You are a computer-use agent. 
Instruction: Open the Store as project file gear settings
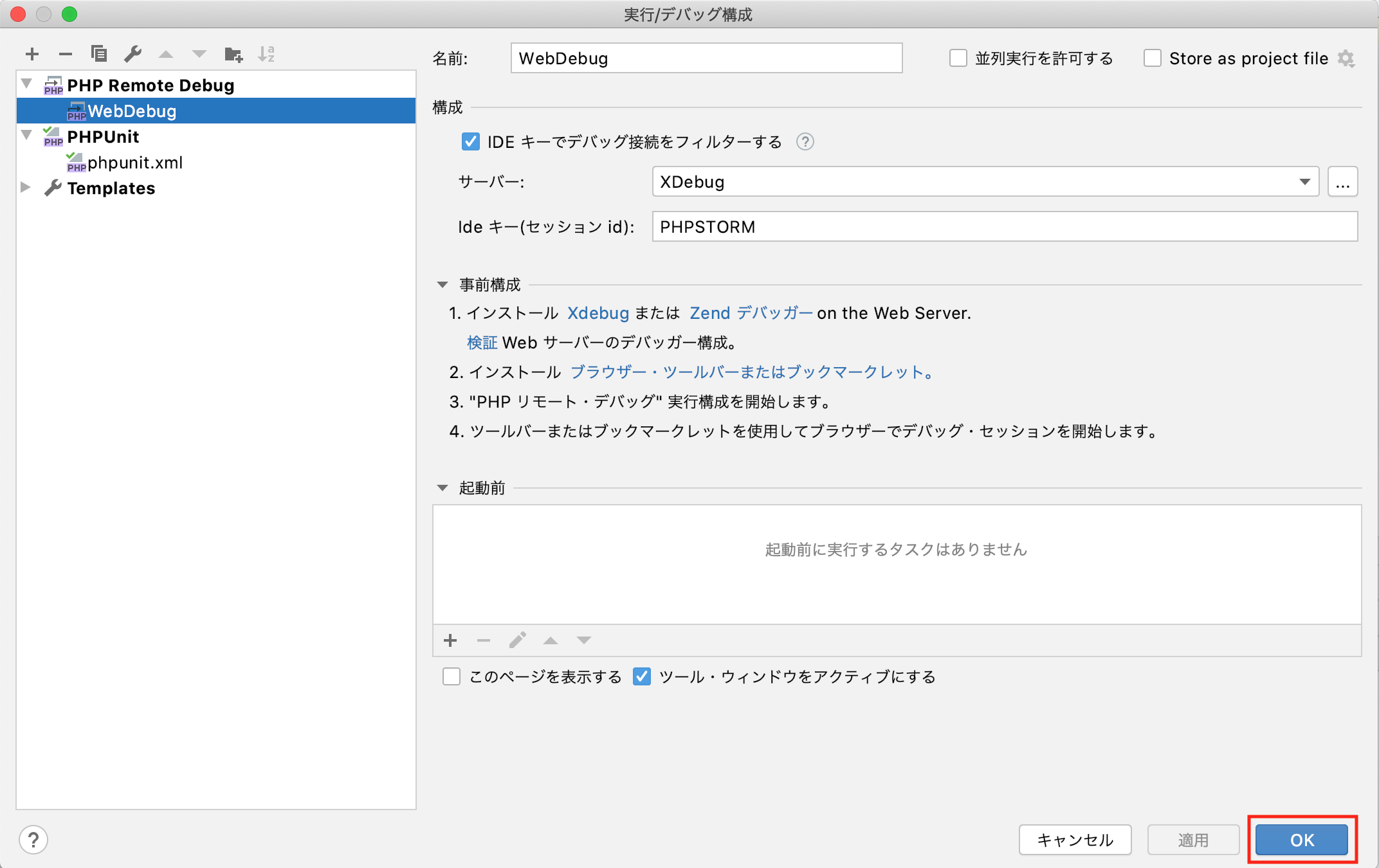[1346, 59]
